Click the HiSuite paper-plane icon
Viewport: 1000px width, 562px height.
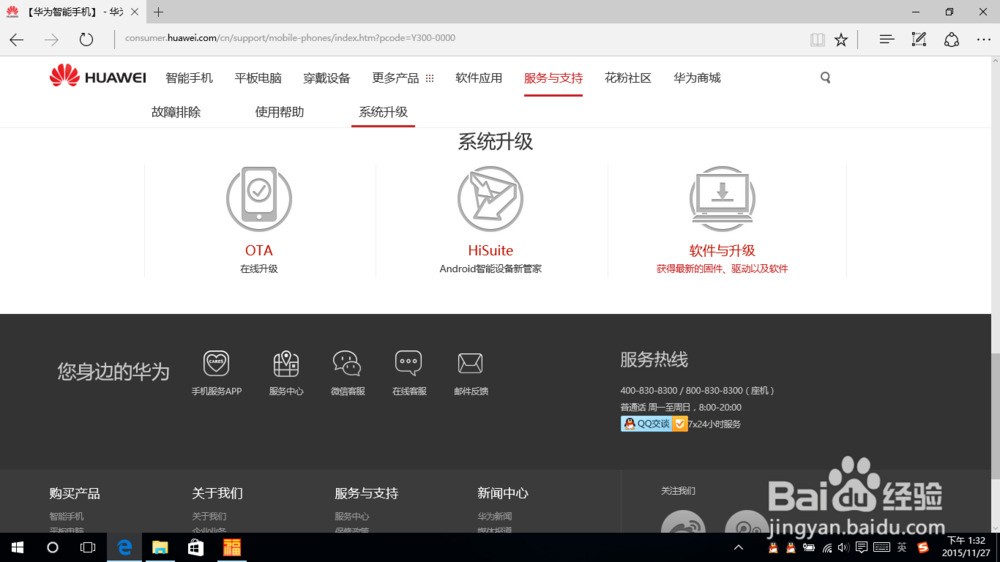coord(490,198)
